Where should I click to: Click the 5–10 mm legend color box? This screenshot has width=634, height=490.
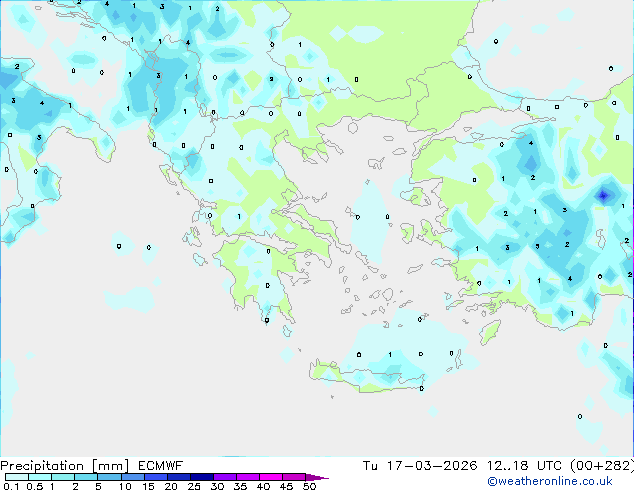(x=109, y=477)
